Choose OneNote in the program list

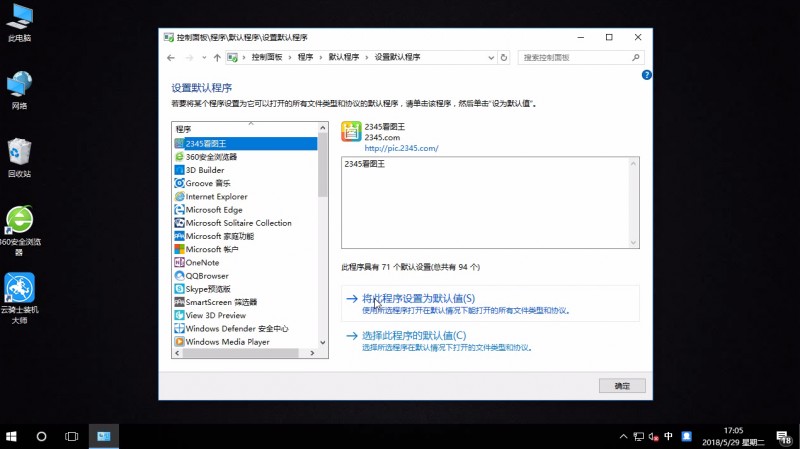point(245,263)
